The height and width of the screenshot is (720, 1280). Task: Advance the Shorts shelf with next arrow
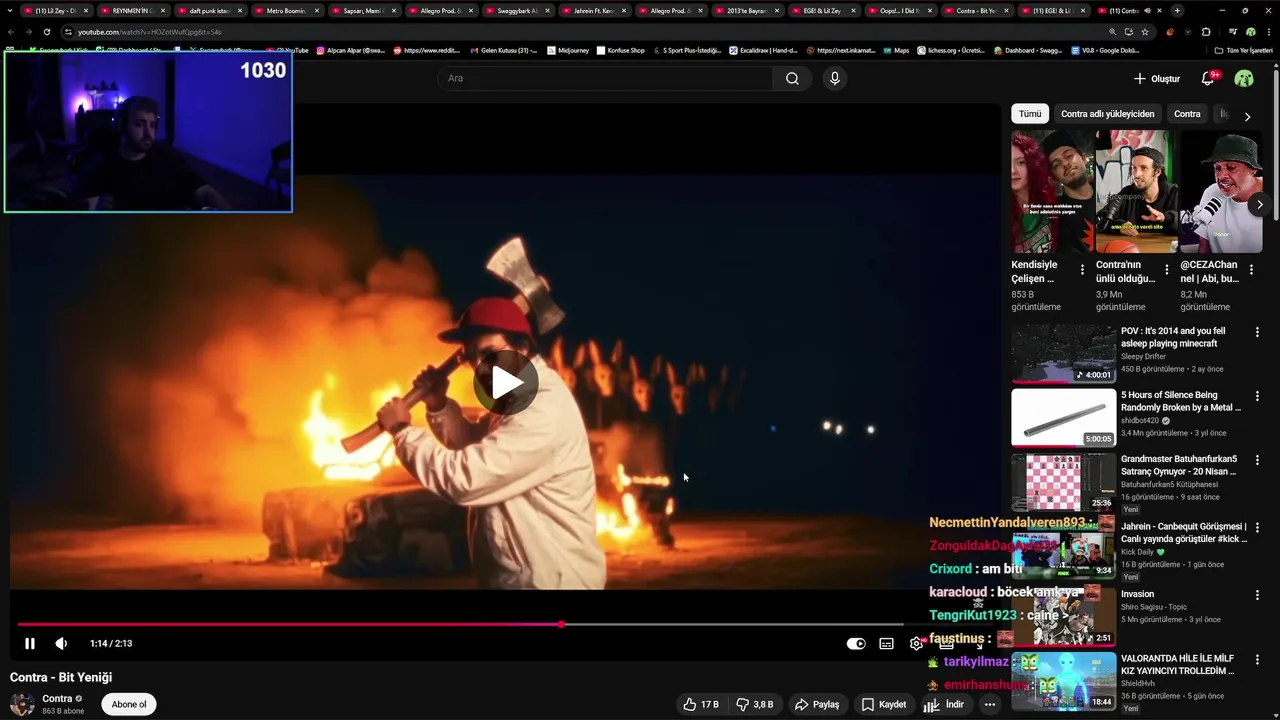(x=1260, y=204)
